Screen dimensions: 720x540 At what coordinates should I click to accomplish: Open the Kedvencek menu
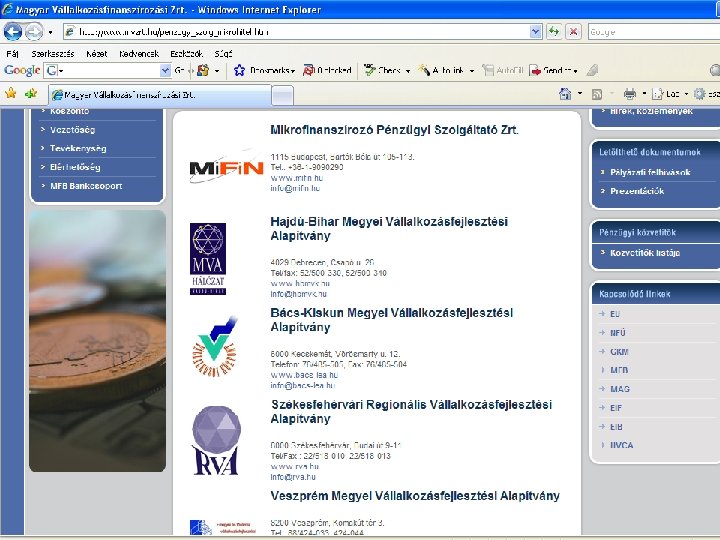tap(139, 54)
